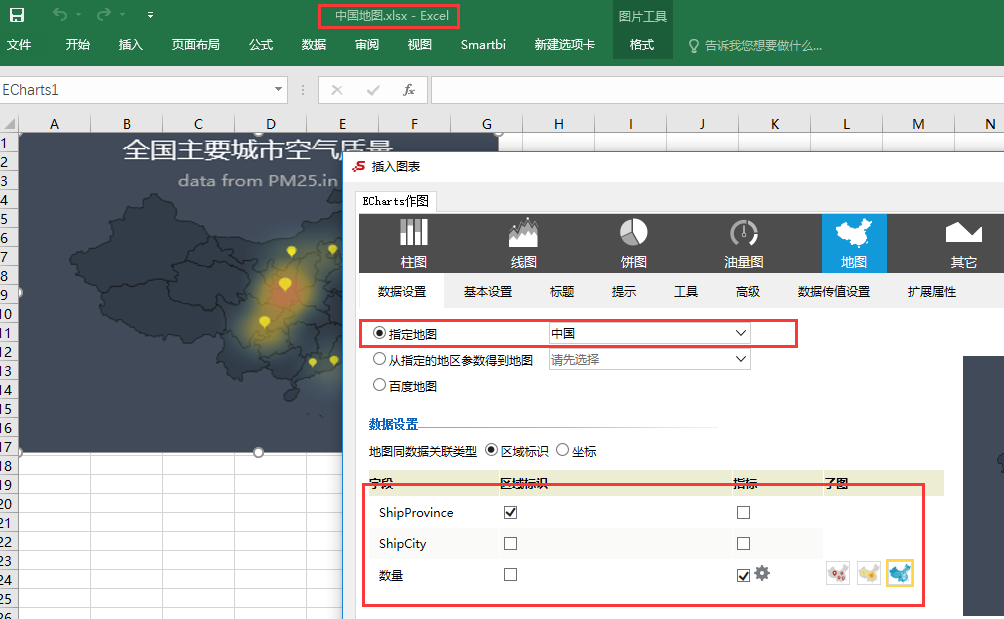Check ShipCity 区域标识 checkbox
Viewport: 1004px width, 619px height.
click(510, 543)
